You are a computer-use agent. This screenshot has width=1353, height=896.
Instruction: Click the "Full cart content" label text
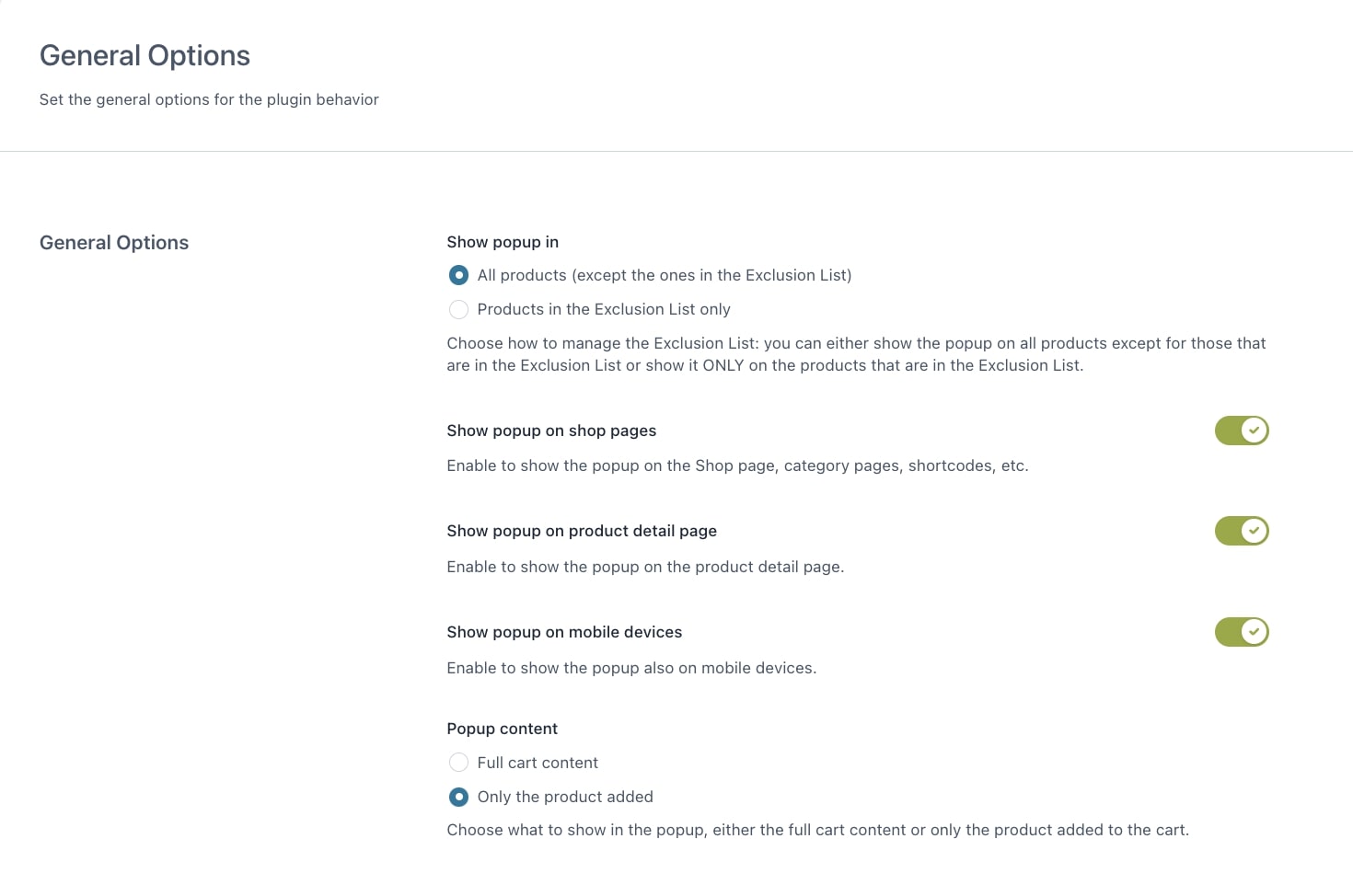(x=538, y=763)
